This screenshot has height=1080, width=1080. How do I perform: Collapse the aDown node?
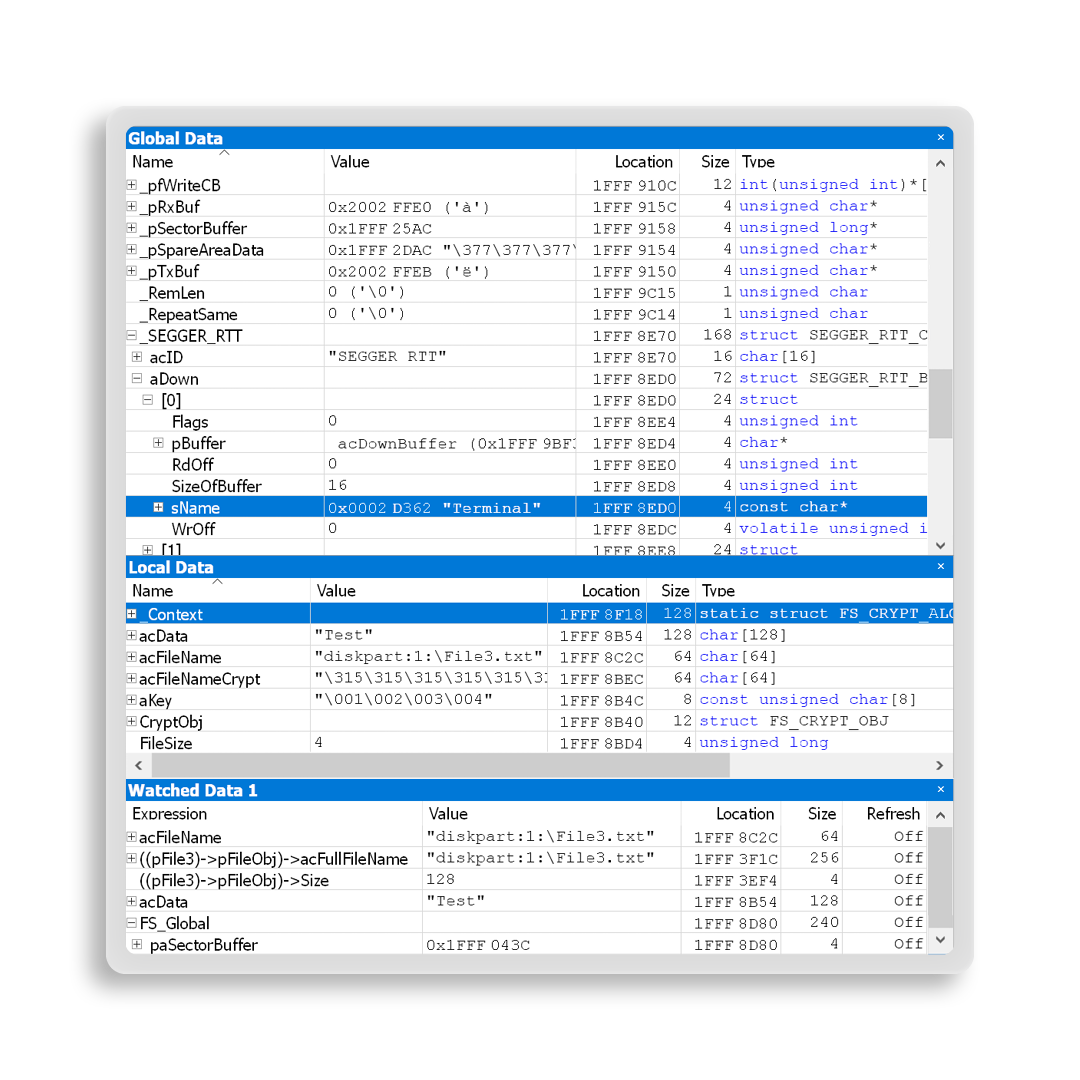[137, 379]
